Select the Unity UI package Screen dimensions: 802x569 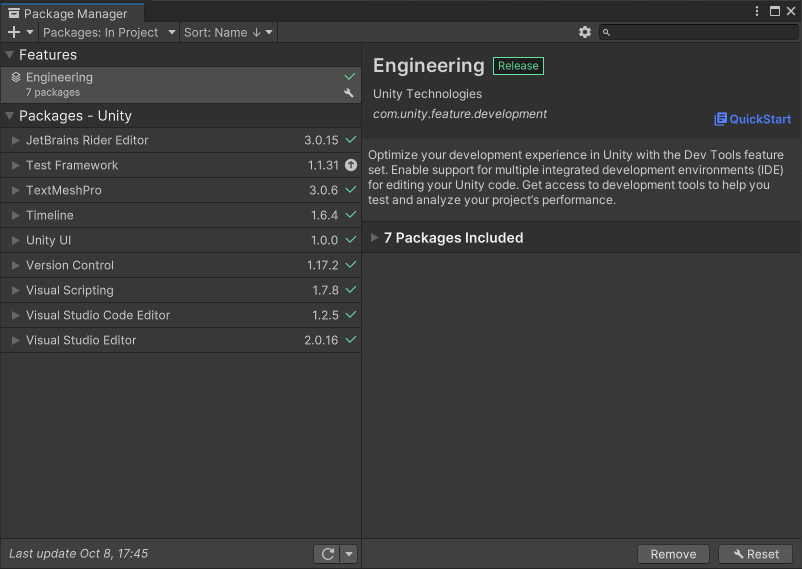pyautogui.click(x=181, y=240)
